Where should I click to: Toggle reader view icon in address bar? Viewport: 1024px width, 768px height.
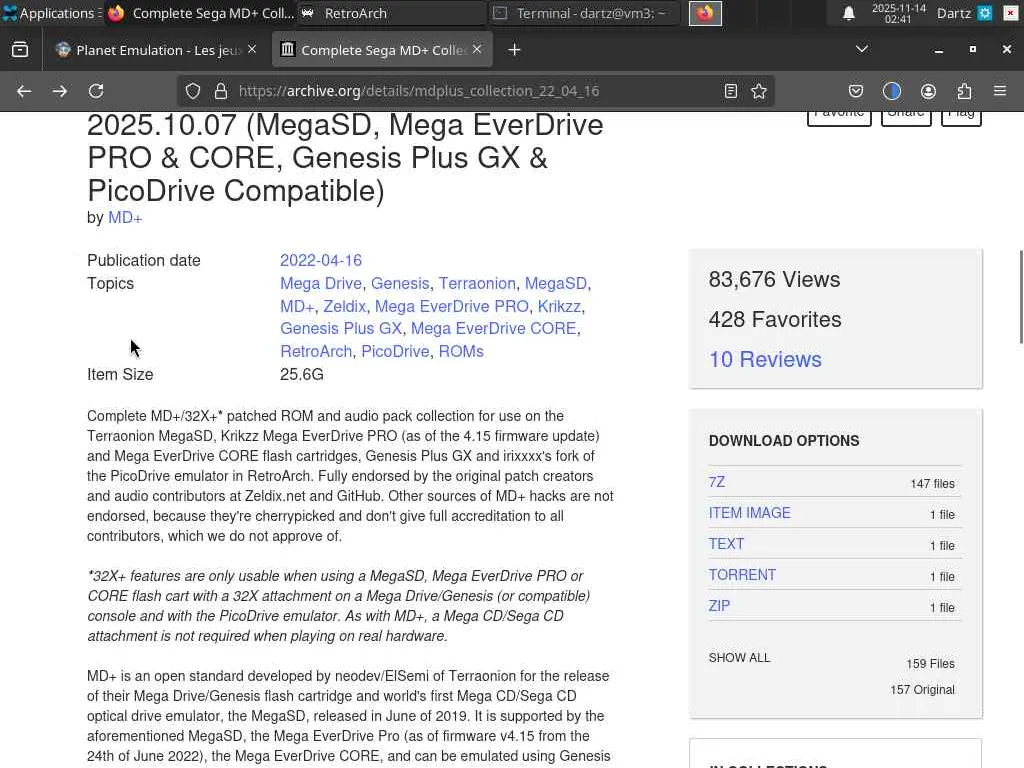point(731,91)
